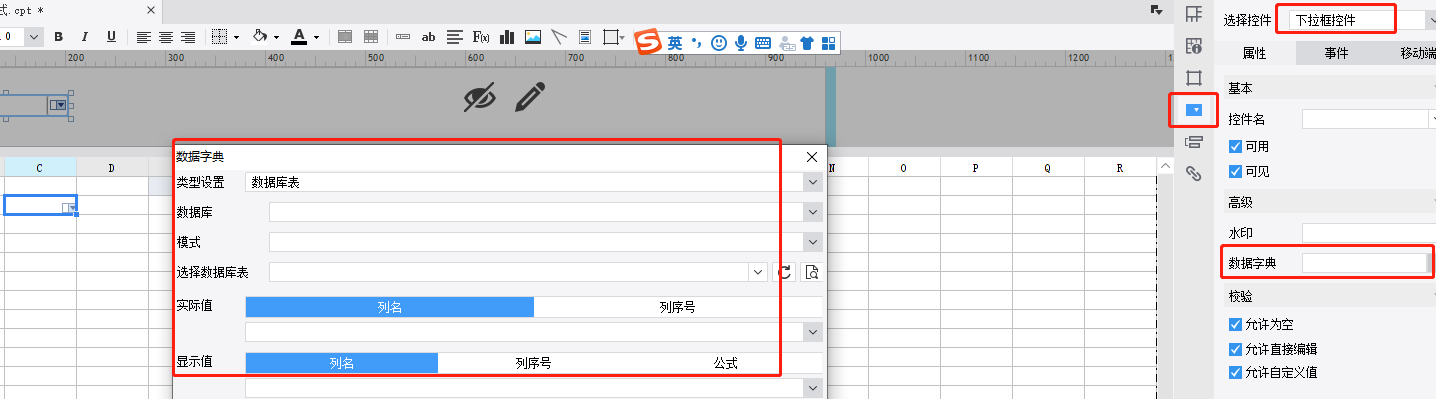Open the Sogou soft keyboard icon

pos(762,43)
